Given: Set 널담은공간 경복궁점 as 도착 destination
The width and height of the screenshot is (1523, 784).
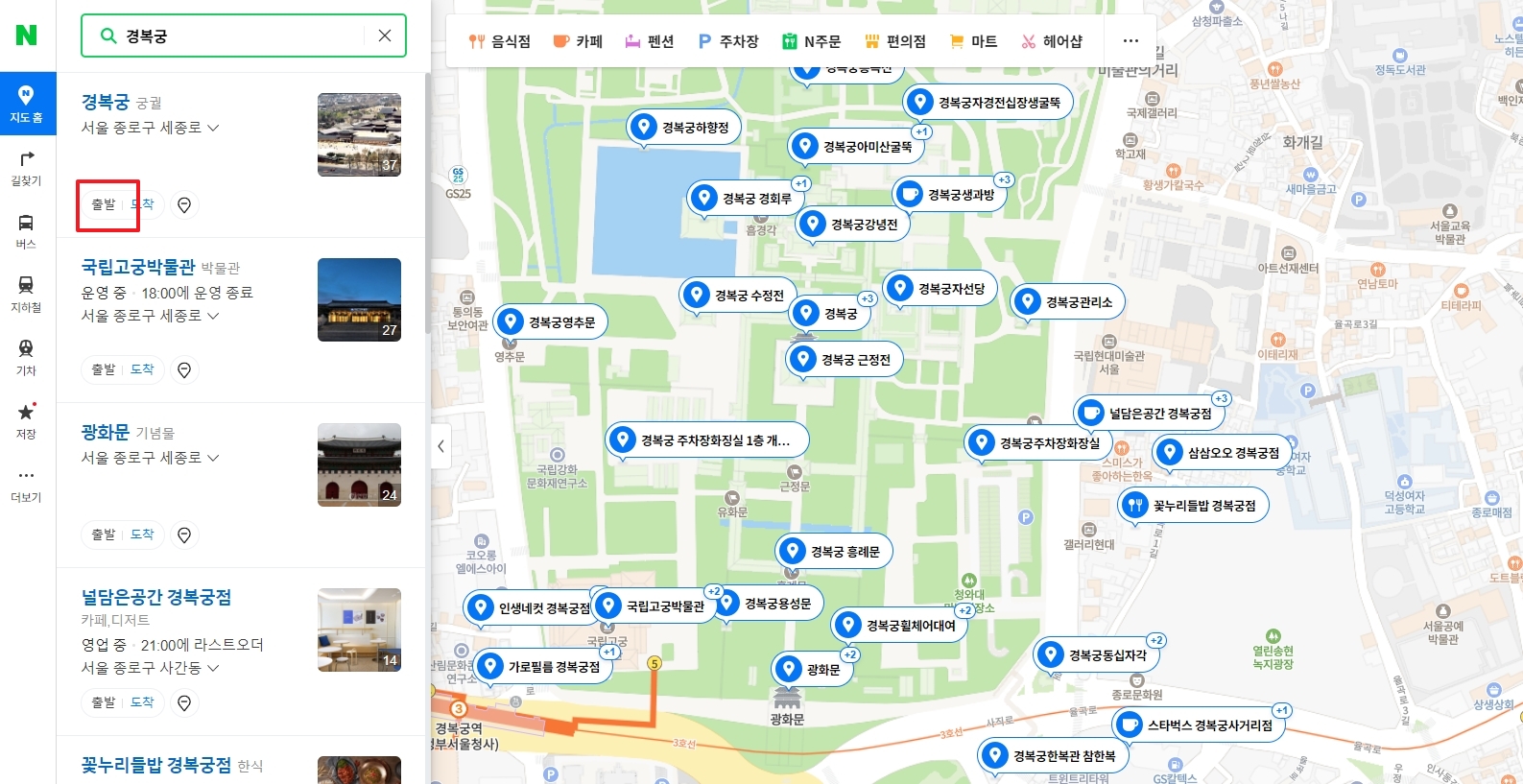Looking at the screenshot, I should pos(142,702).
